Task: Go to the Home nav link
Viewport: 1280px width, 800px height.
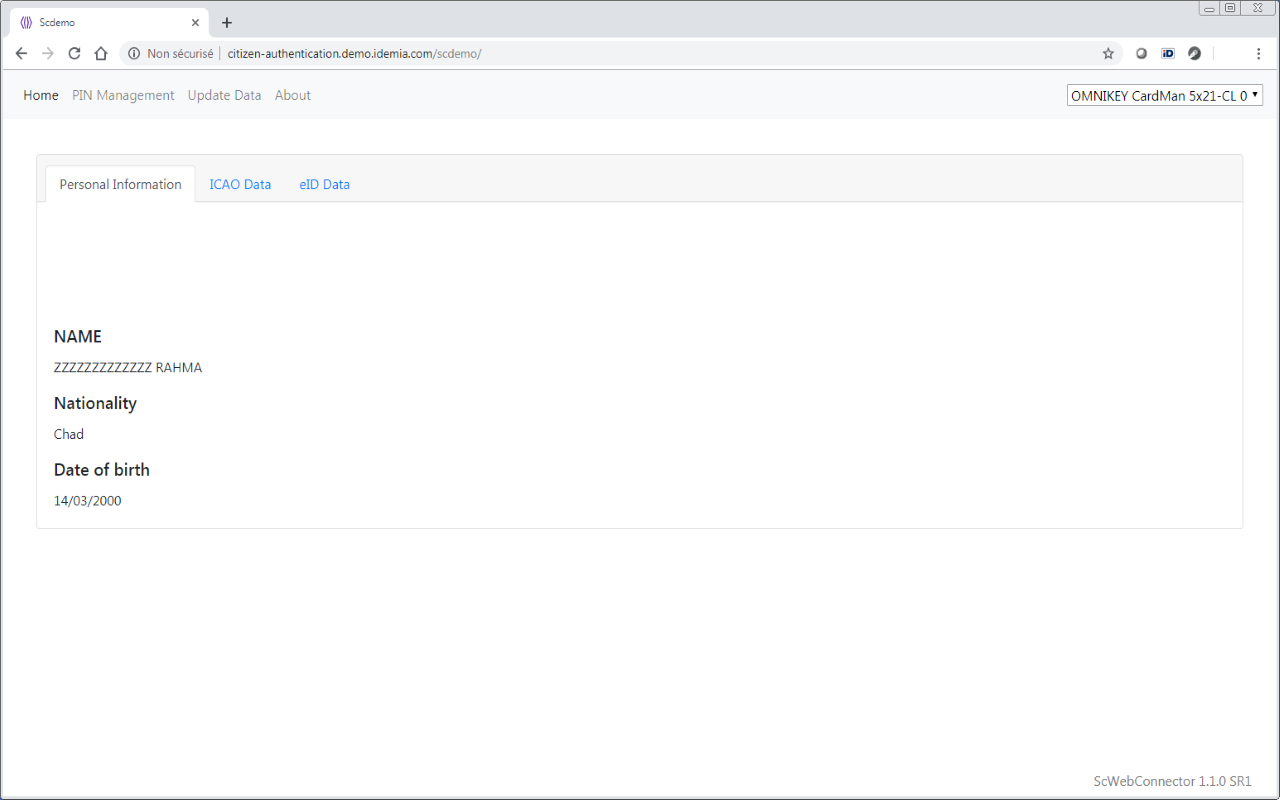Action: (41, 95)
